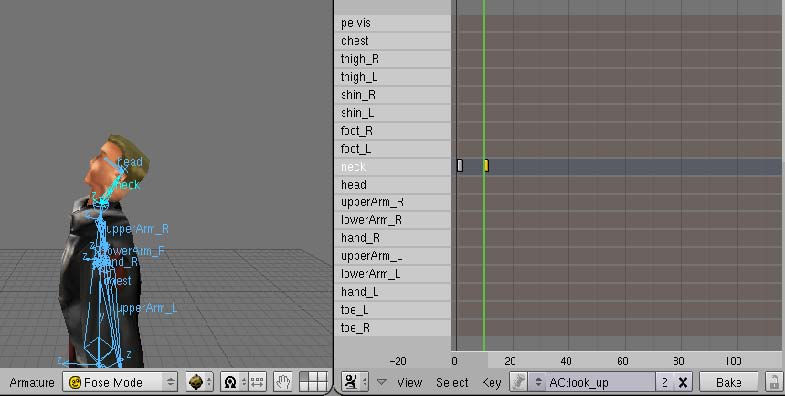
Task: Click the AC:look_up action name field
Action: click(x=600, y=382)
